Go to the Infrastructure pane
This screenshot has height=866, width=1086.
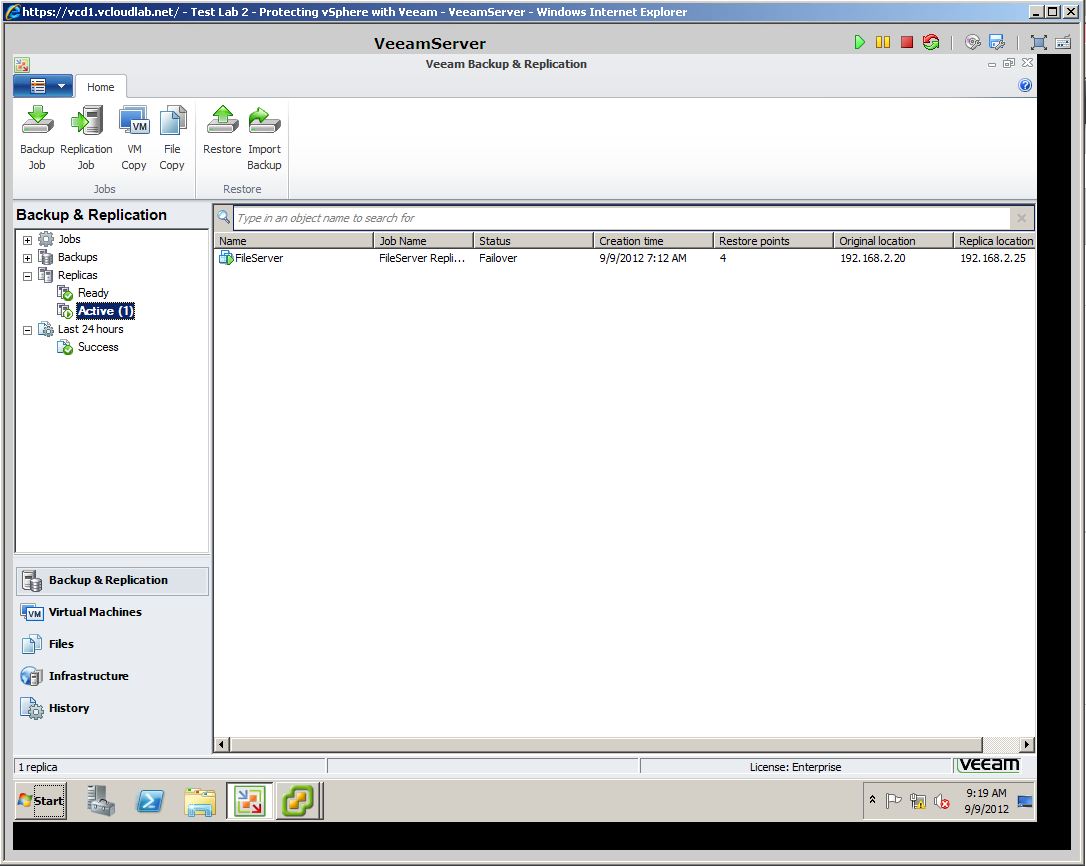coord(88,676)
